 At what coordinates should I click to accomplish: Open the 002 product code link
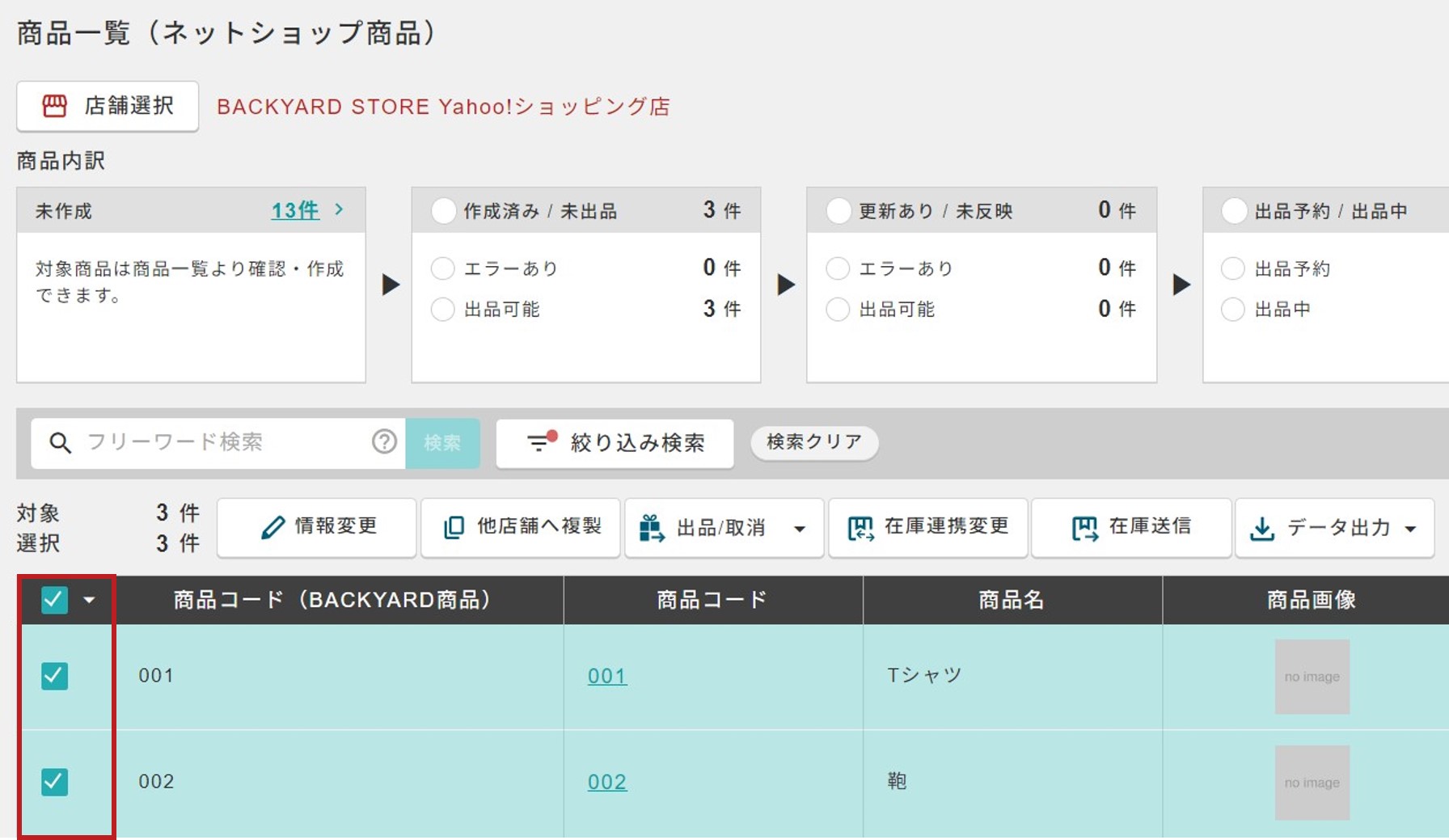(x=607, y=782)
